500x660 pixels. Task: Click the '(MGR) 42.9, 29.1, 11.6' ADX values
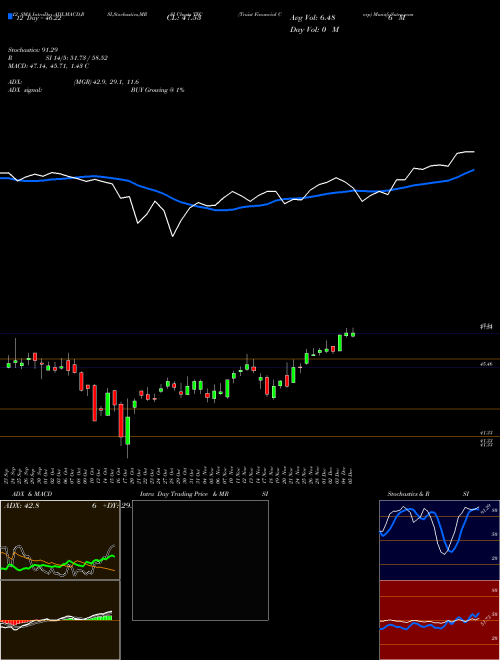tap(106, 82)
